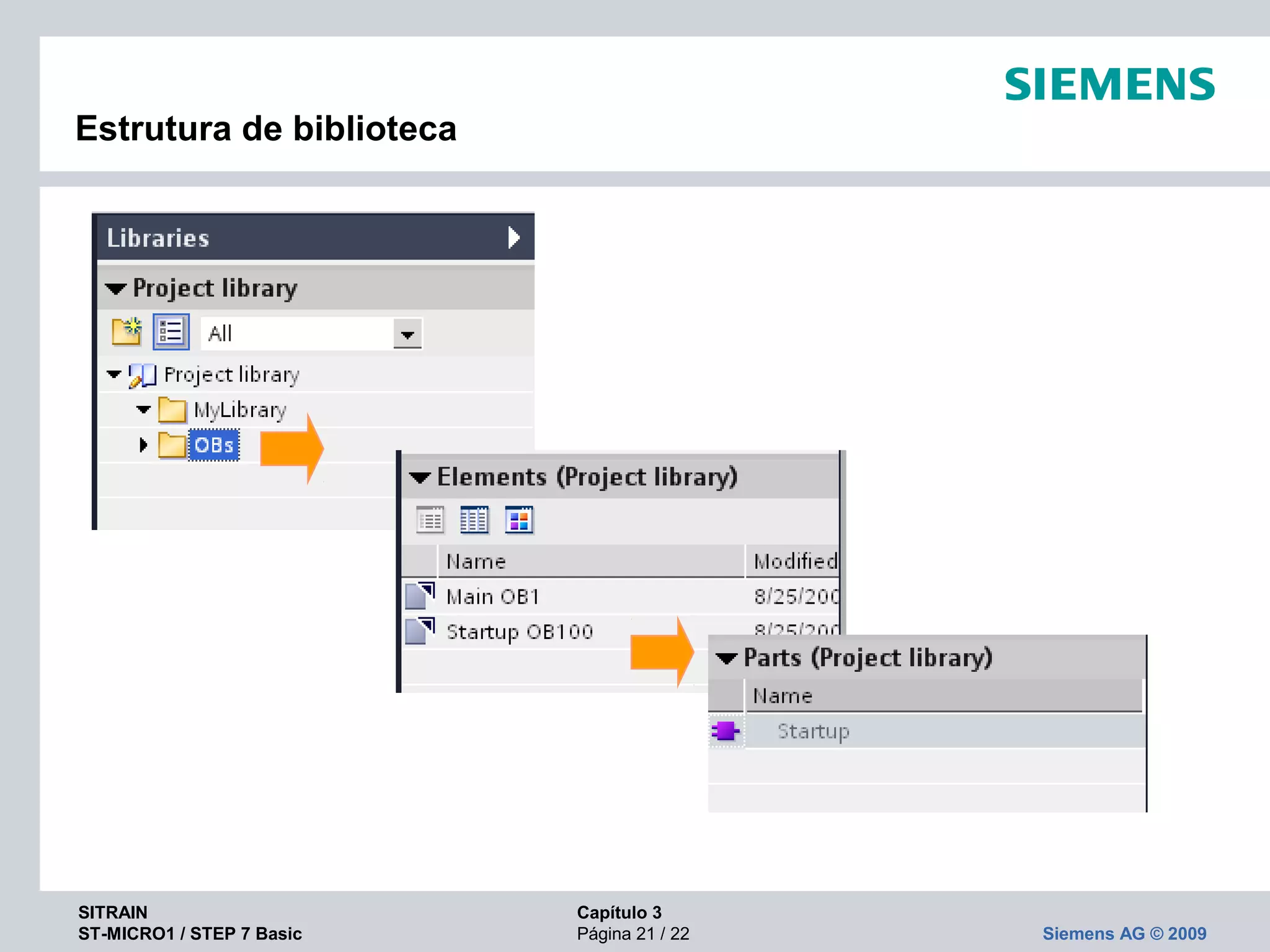Sort elements by Name column header
The height and width of the screenshot is (952, 1270).
click(591, 562)
